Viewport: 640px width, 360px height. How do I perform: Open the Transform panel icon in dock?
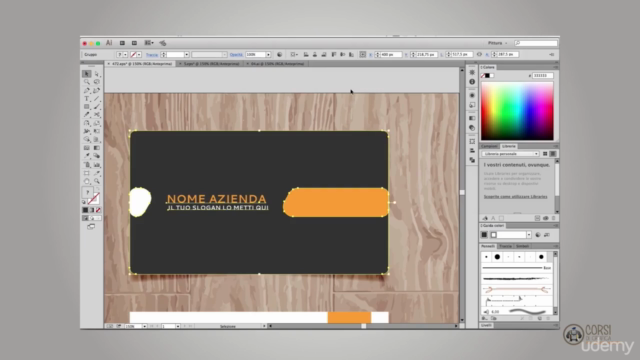click(472, 141)
